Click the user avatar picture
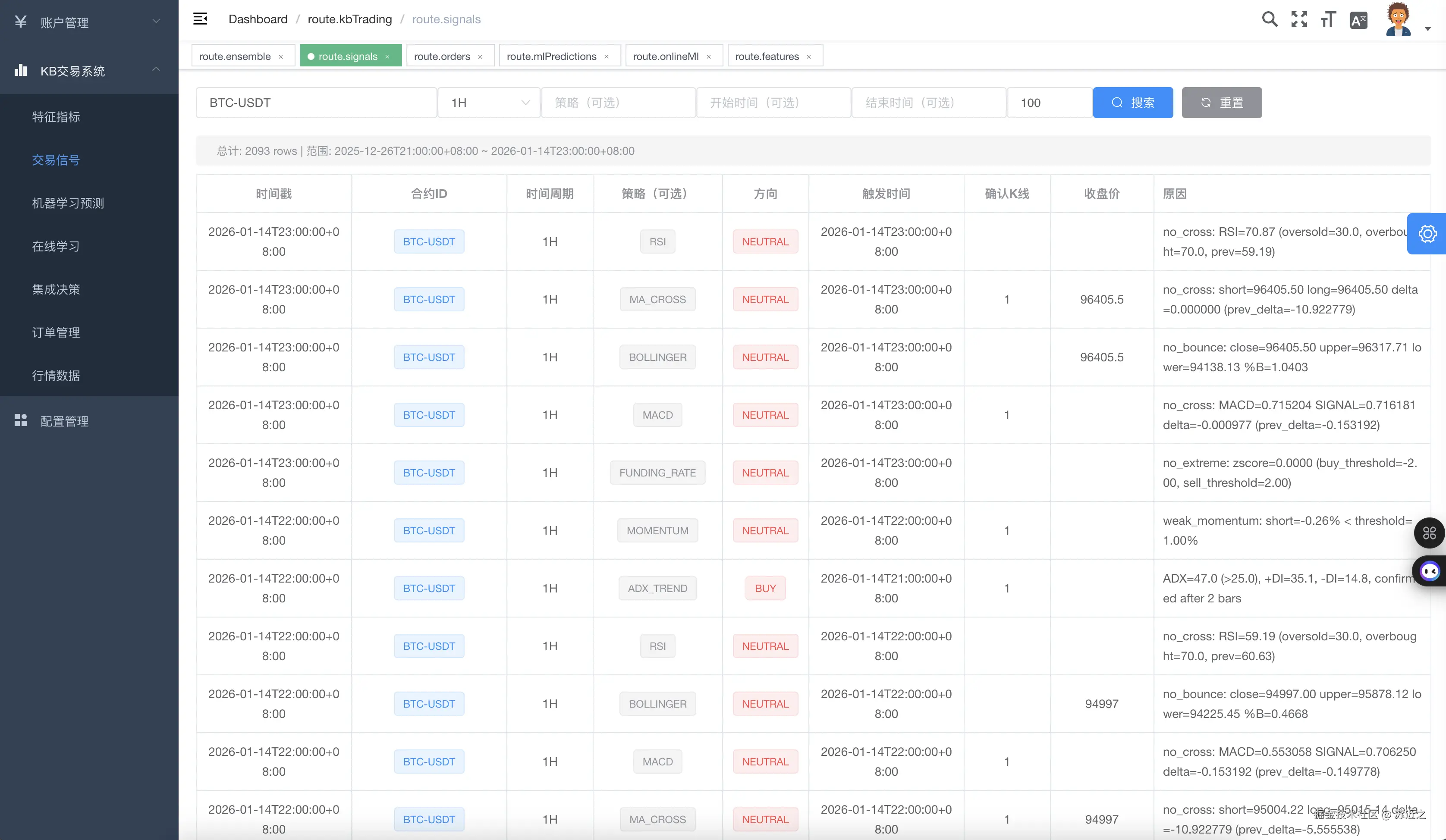Viewport: 1446px width, 840px height. [x=1398, y=19]
